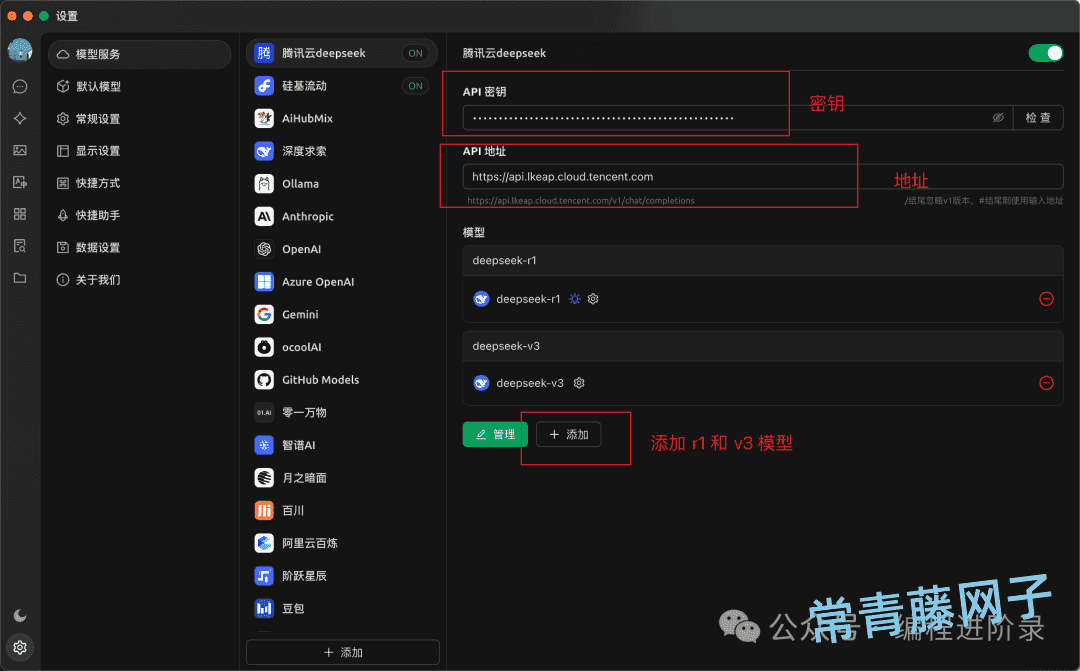Open the translate icon in sidebar
The image size is (1080, 671).
[x=20, y=183]
